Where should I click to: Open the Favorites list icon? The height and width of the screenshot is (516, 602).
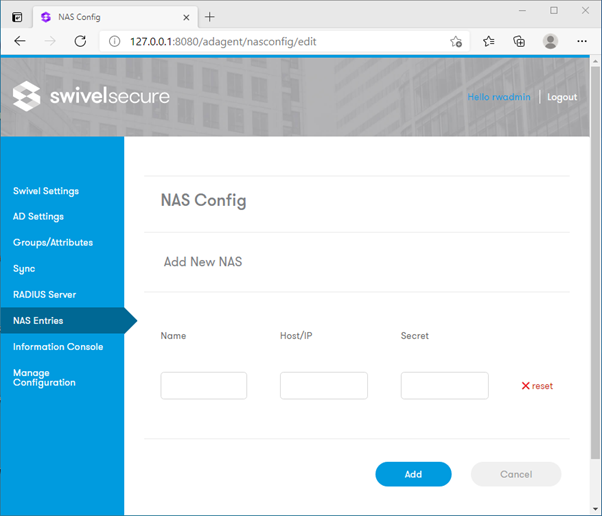(489, 41)
